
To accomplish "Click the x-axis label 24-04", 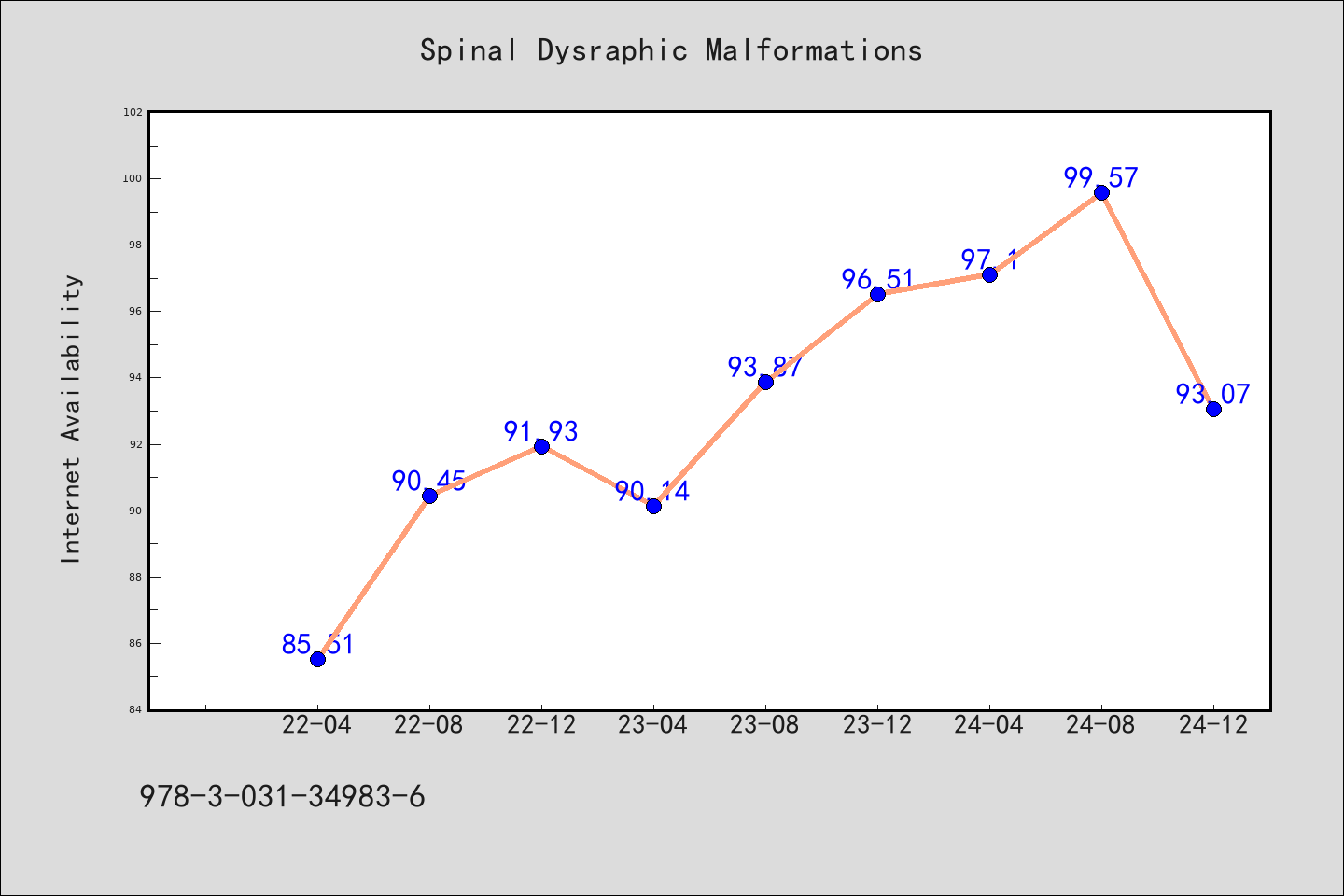I will point(989,725).
